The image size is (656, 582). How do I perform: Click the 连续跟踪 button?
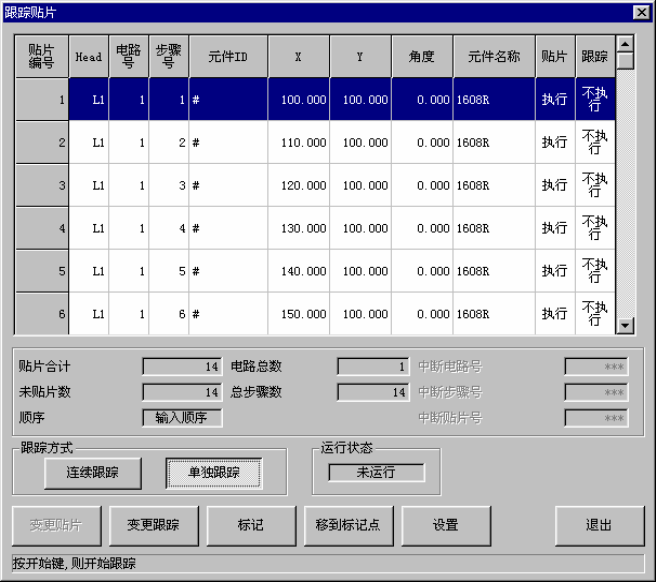point(93,473)
